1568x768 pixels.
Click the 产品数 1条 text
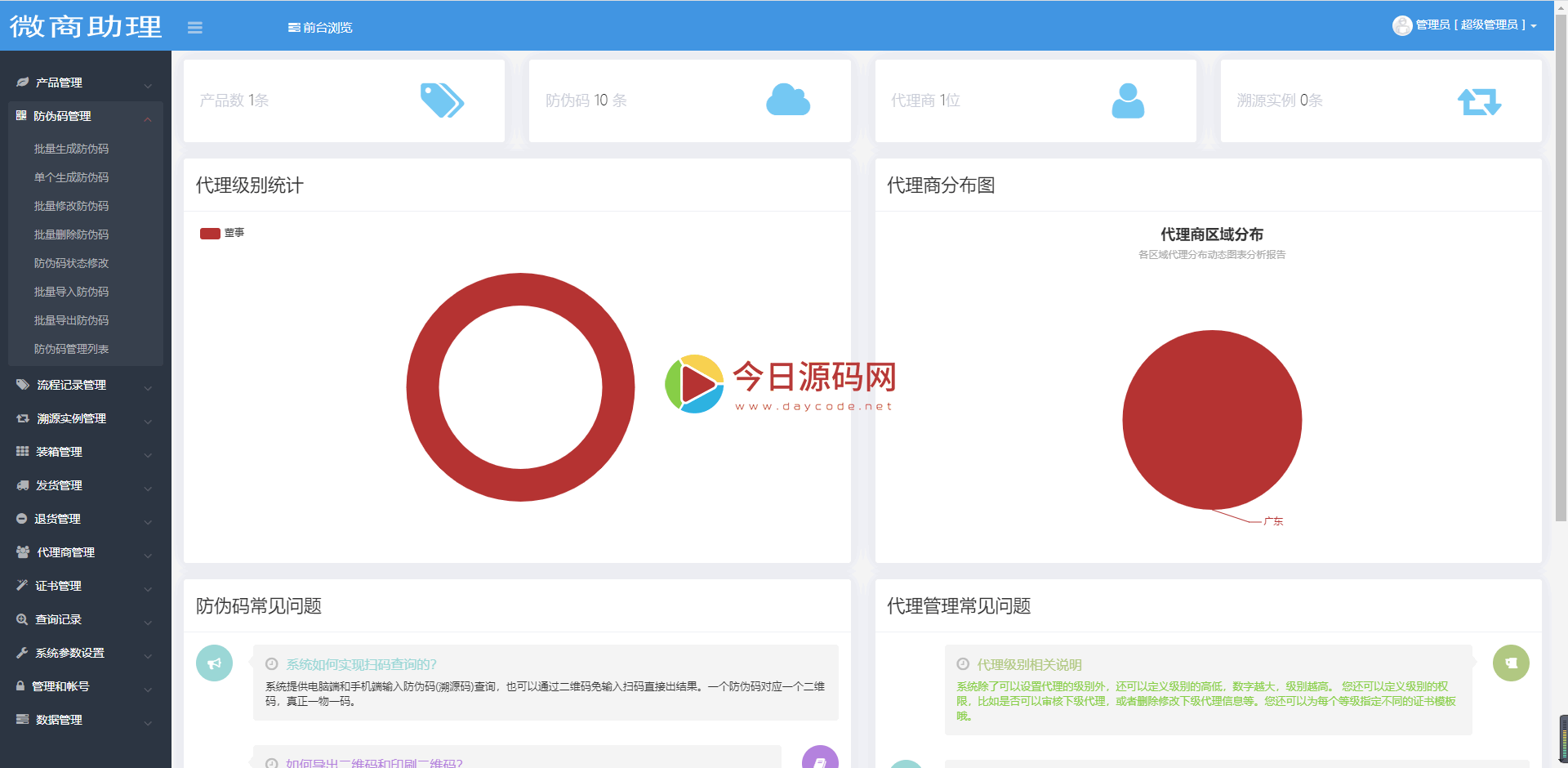tap(234, 100)
